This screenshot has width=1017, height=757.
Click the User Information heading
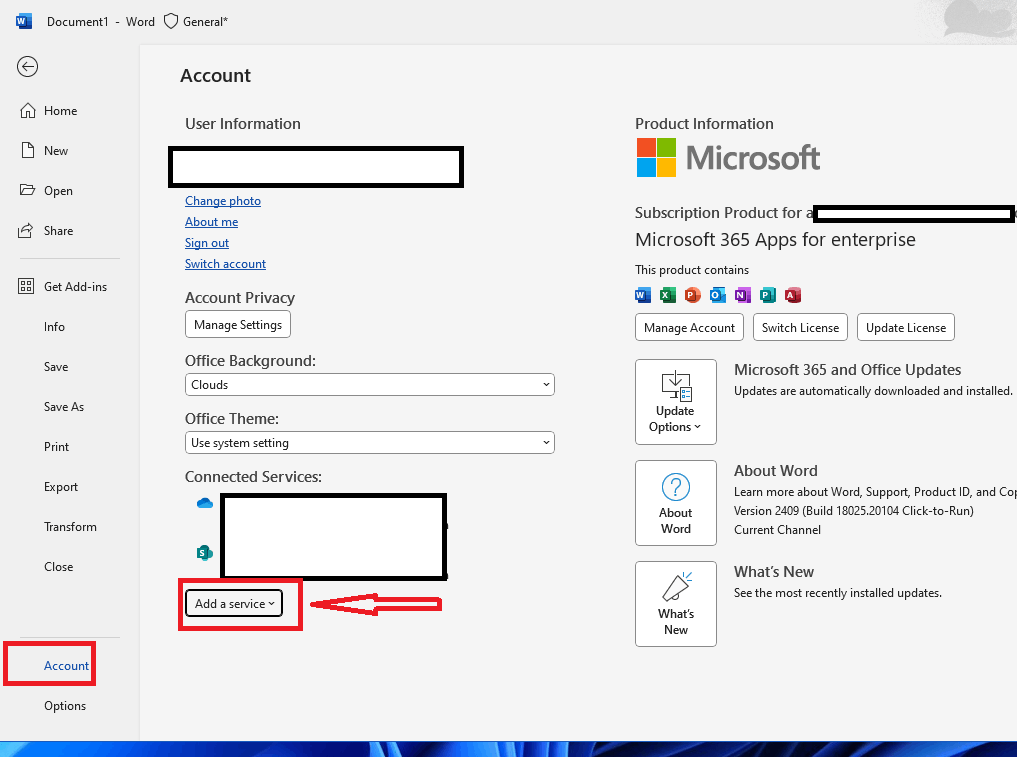click(243, 124)
